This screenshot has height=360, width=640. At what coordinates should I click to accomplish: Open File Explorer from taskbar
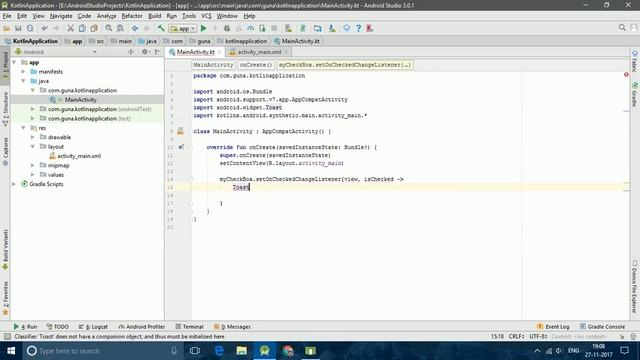242,351
